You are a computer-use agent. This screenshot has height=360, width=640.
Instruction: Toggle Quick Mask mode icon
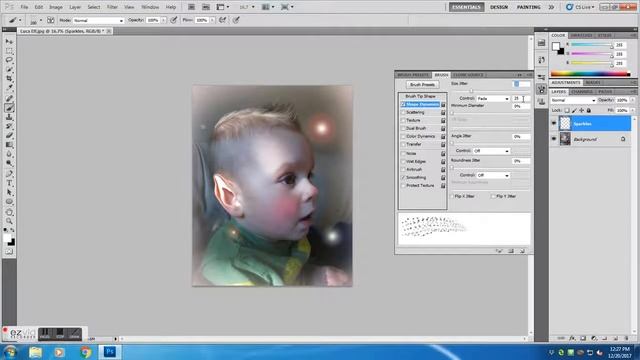tap(9, 252)
